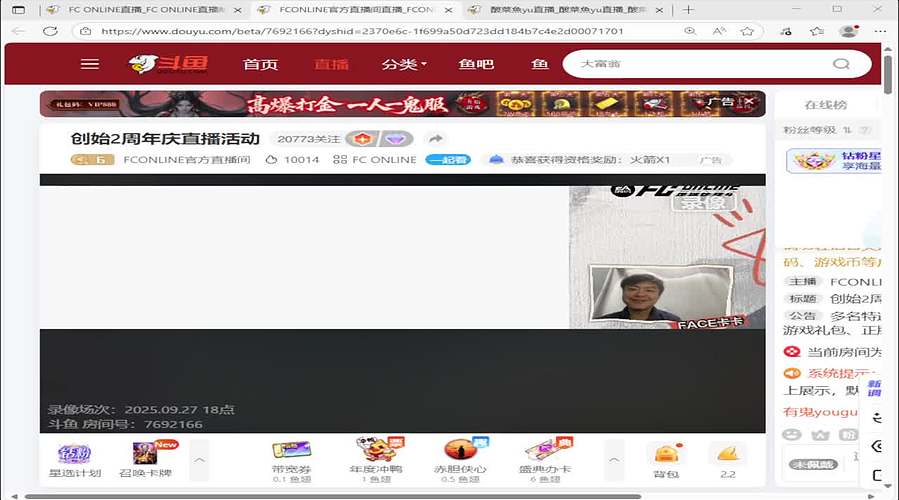
Task: Click the vertical page scrollbar
Action: click(x=888, y=73)
